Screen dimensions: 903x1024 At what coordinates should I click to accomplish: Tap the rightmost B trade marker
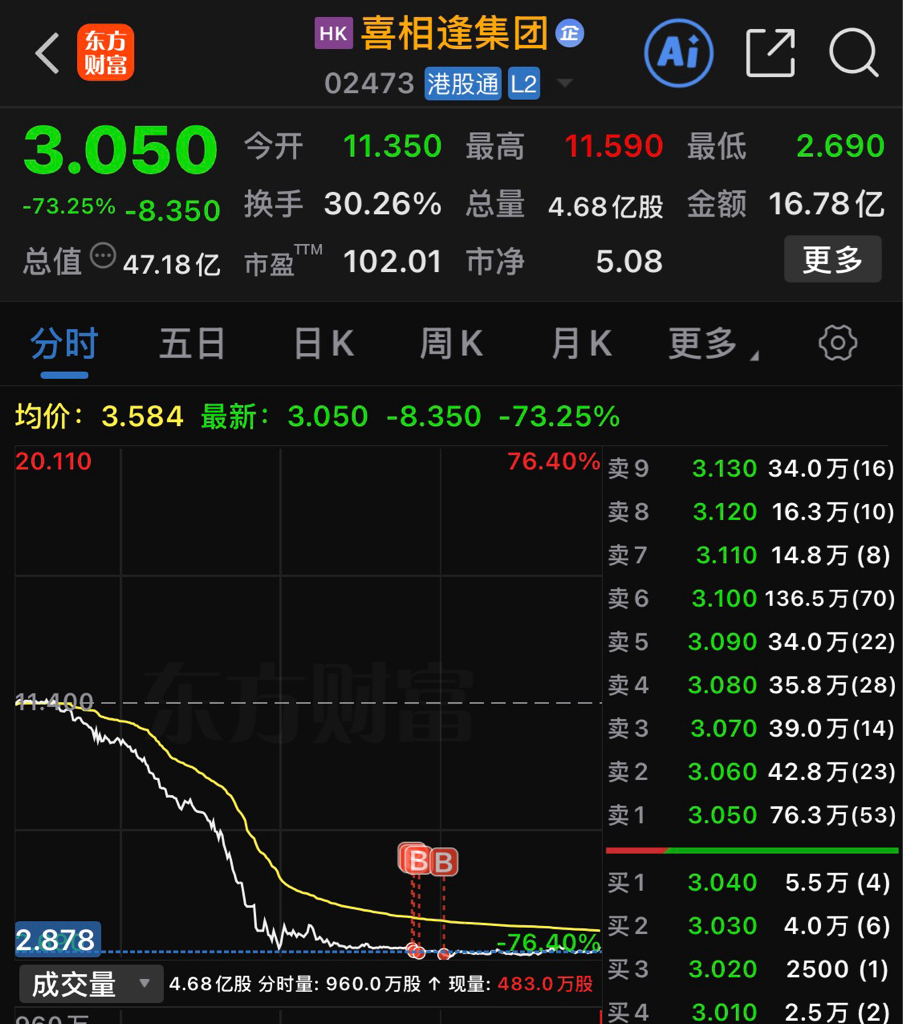coord(444,862)
